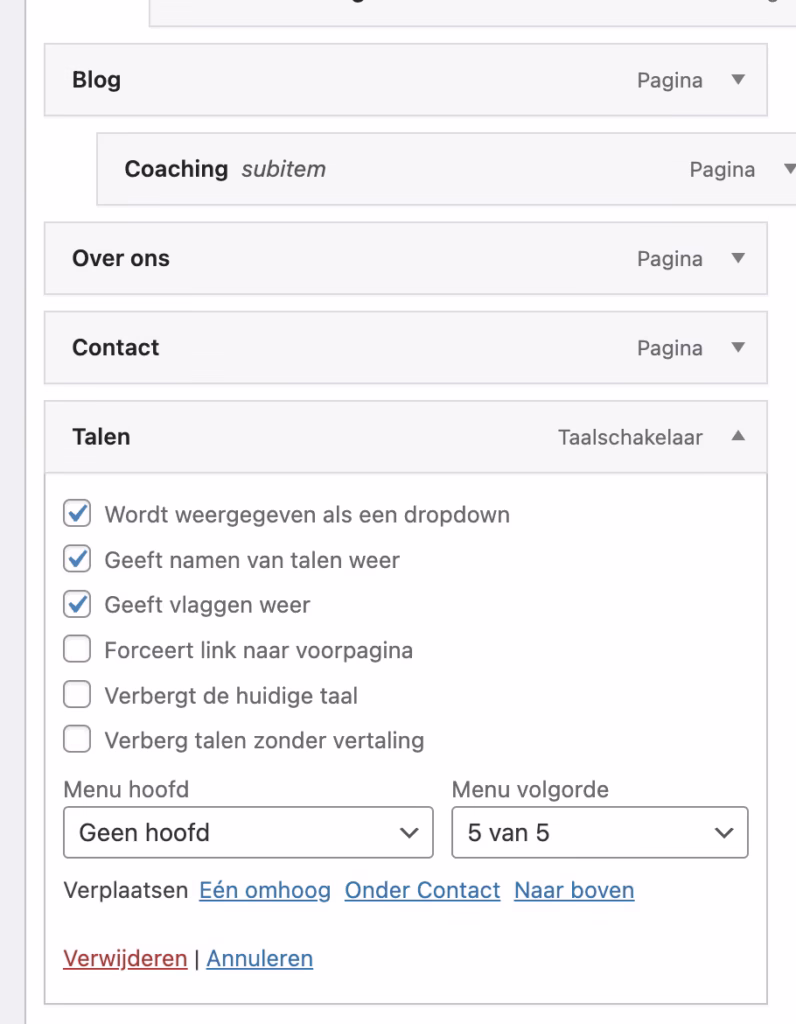The width and height of the screenshot is (796, 1024).
Task: Click the dropdown arrow beside Over ons
Action: (737, 258)
